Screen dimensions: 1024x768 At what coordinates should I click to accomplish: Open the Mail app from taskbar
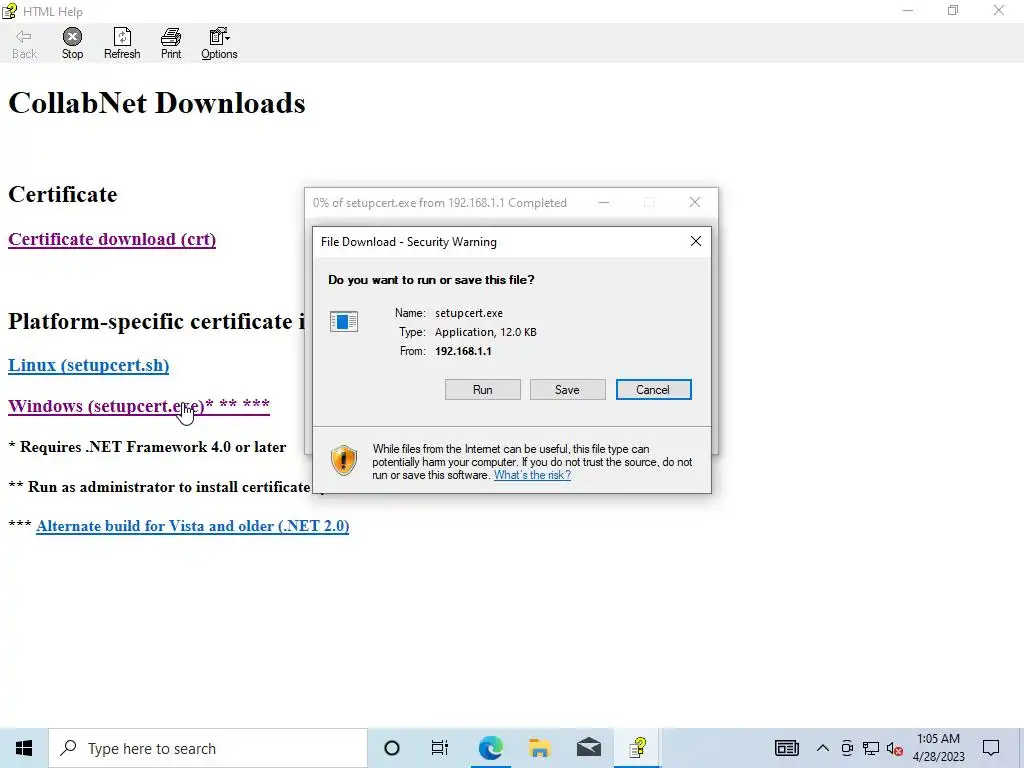(x=589, y=748)
